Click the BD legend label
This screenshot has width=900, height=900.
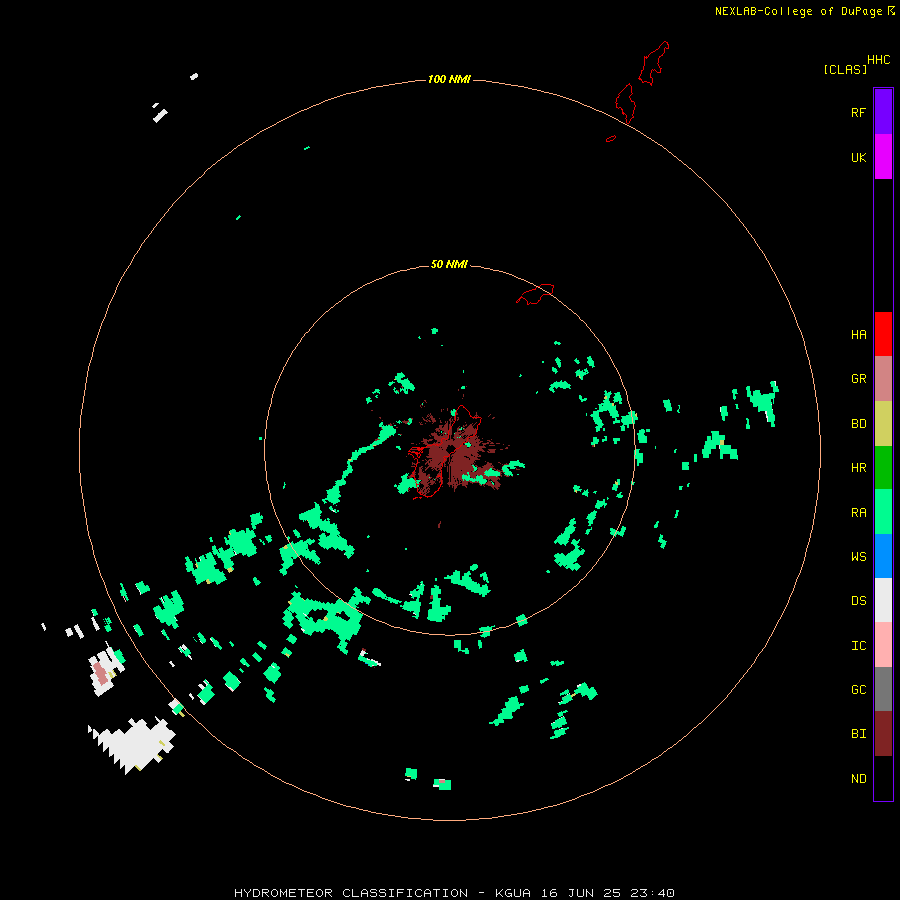[858, 424]
